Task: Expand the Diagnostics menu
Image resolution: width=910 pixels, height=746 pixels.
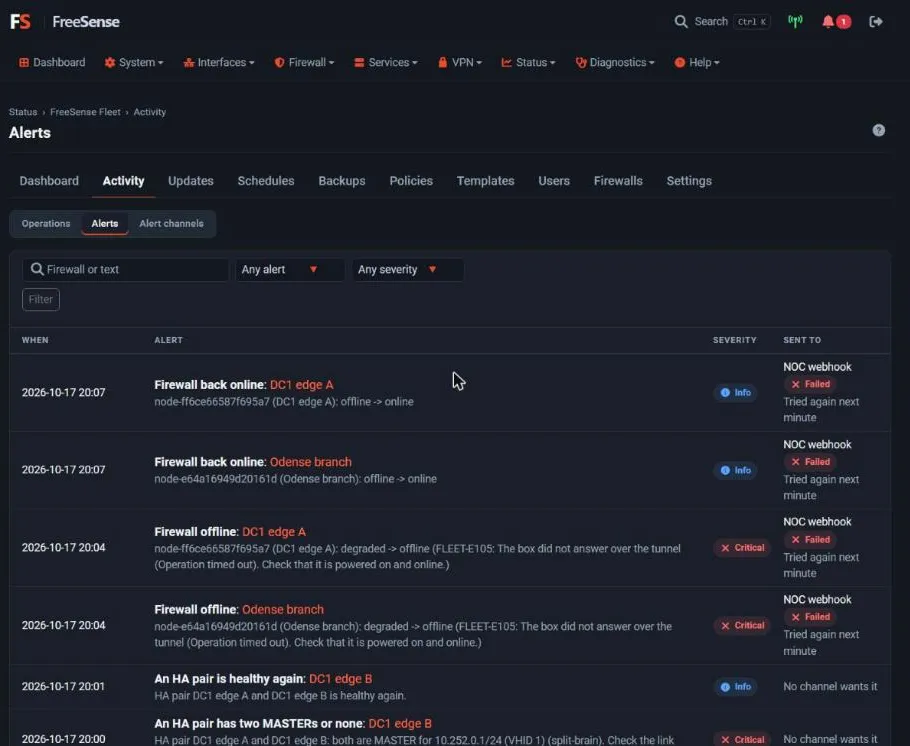Action: [615, 62]
